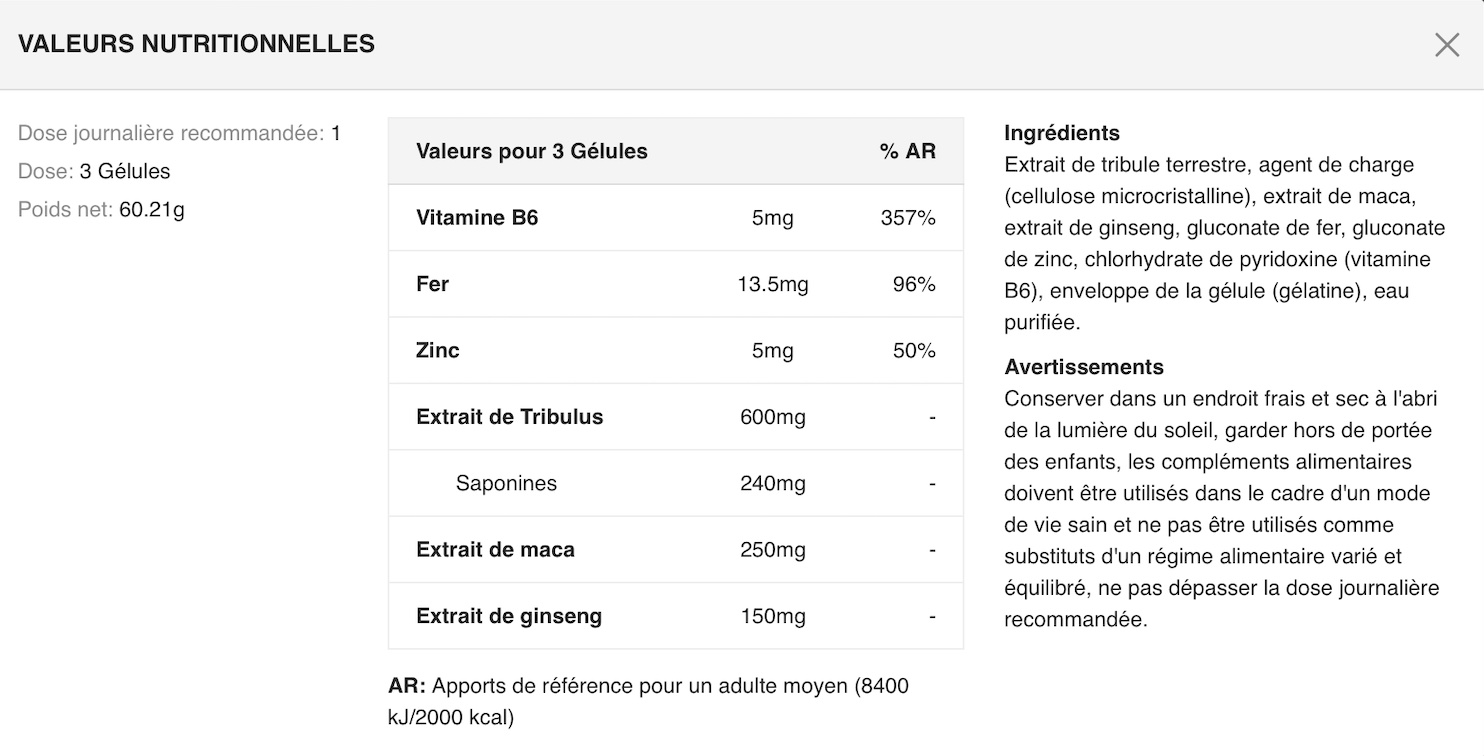Select the 357% value for Vitamine B6
Viewport: 1484px width, 756px height.
pos(908,217)
